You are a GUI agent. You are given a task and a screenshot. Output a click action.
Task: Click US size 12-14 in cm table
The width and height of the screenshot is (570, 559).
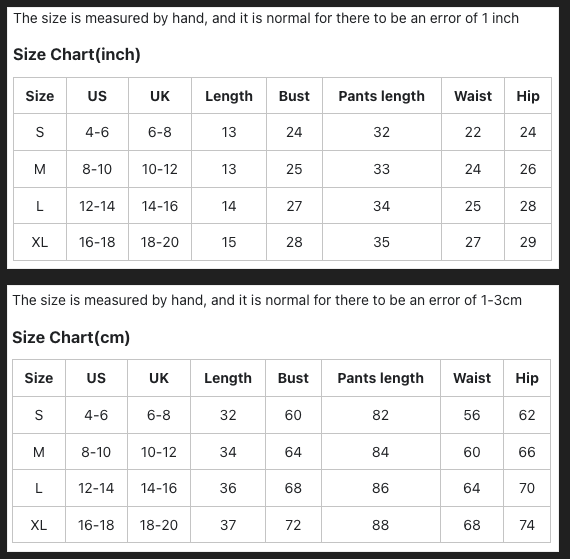pos(96,488)
